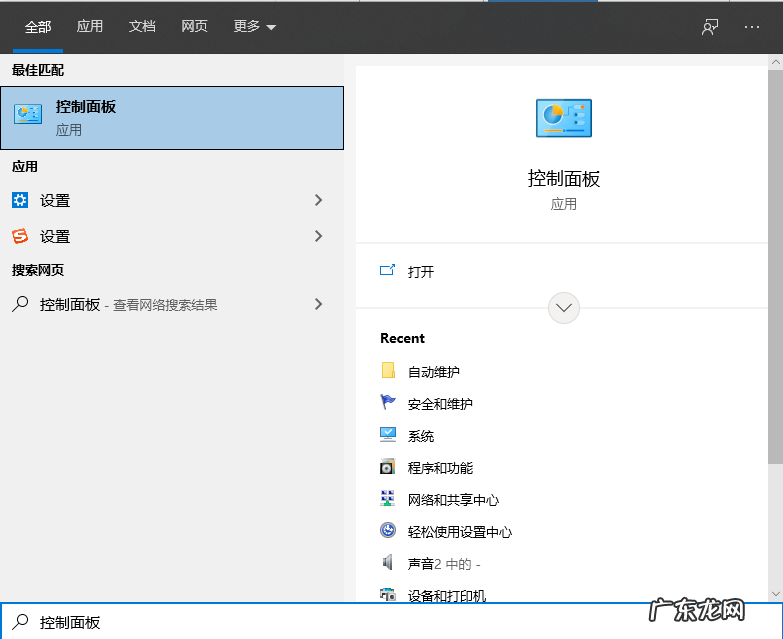Open the feedback person icon in header

[710, 27]
